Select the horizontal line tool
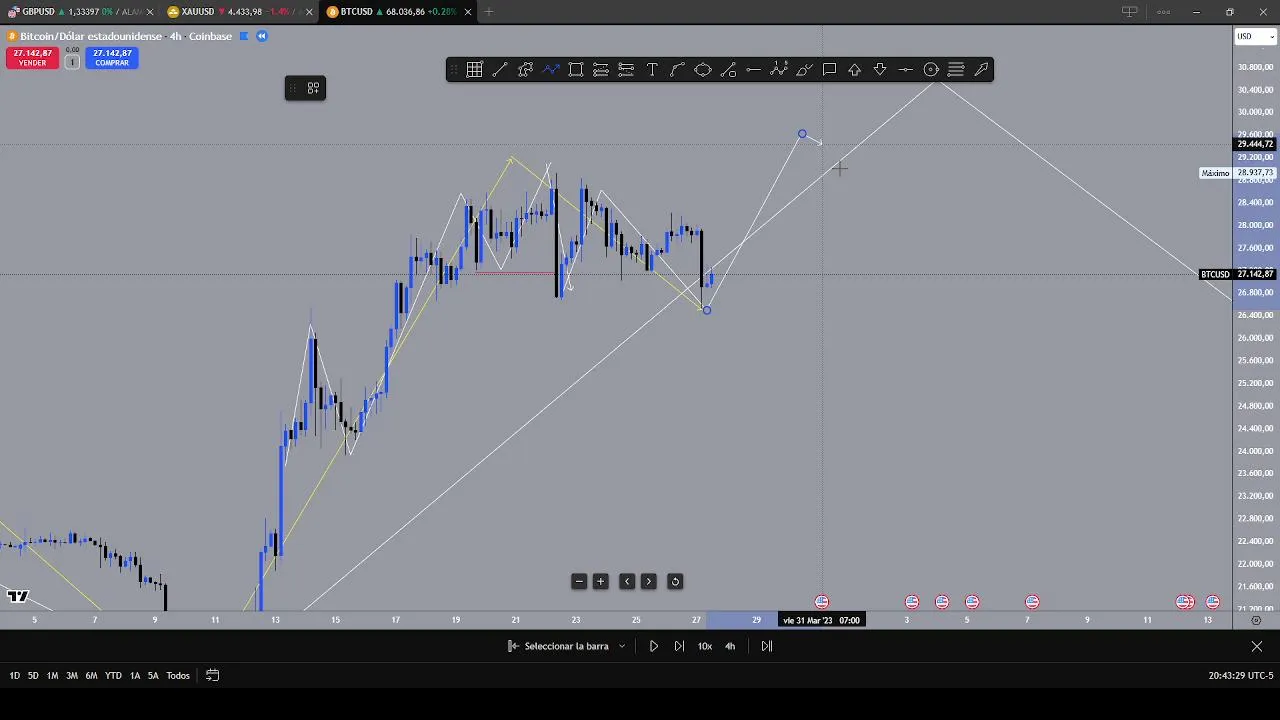The width and height of the screenshot is (1280, 720). [x=753, y=69]
